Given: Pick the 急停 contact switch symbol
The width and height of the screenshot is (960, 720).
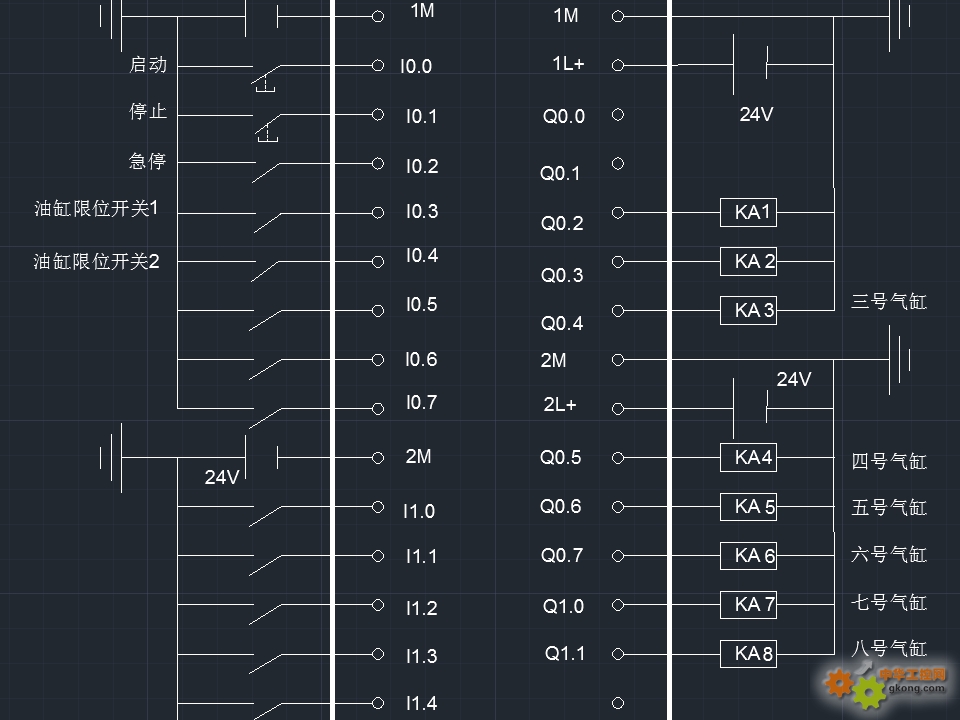Looking at the screenshot, I should (x=267, y=173).
